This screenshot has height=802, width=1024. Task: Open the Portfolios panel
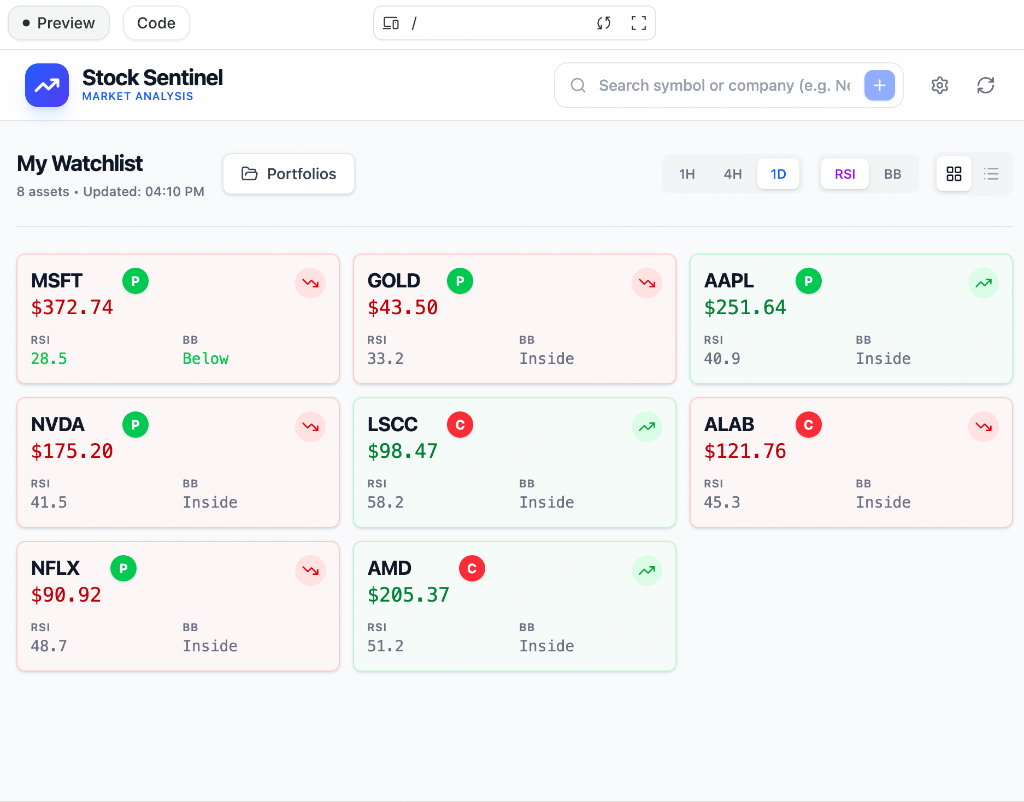click(288, 173)
